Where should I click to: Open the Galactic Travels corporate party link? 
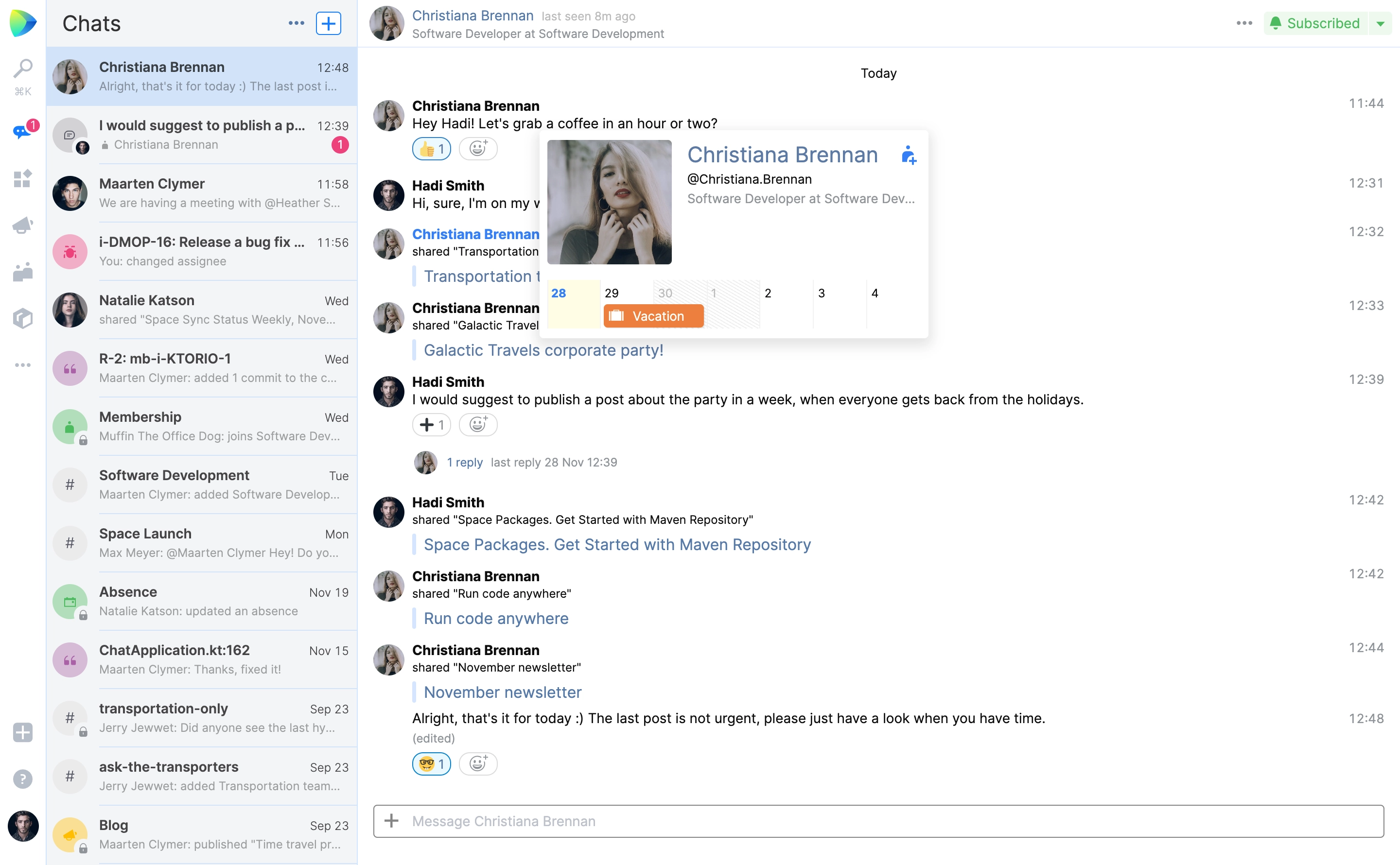click(544, 350)
